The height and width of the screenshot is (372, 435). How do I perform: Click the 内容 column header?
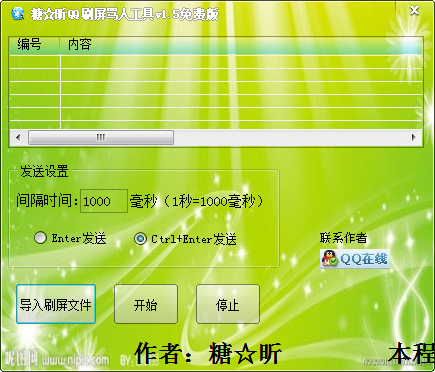tap(241, 45)
